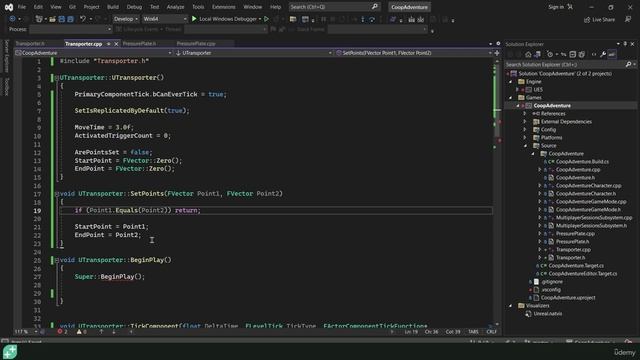Click View Code icon in Solution Explorer toolbar

(594, 54)
